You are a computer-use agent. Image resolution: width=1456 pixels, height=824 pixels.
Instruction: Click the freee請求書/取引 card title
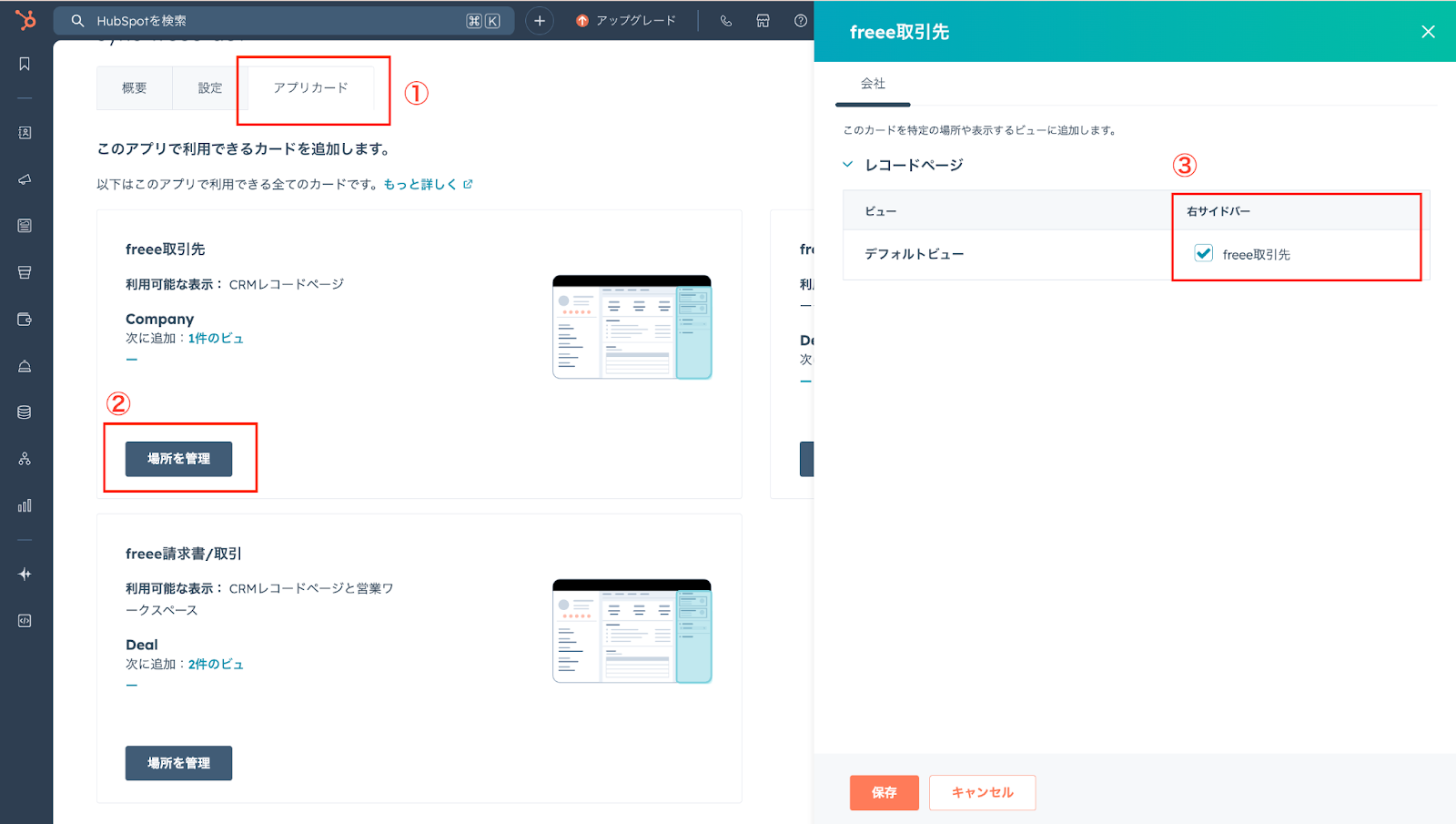pos(184,554)
